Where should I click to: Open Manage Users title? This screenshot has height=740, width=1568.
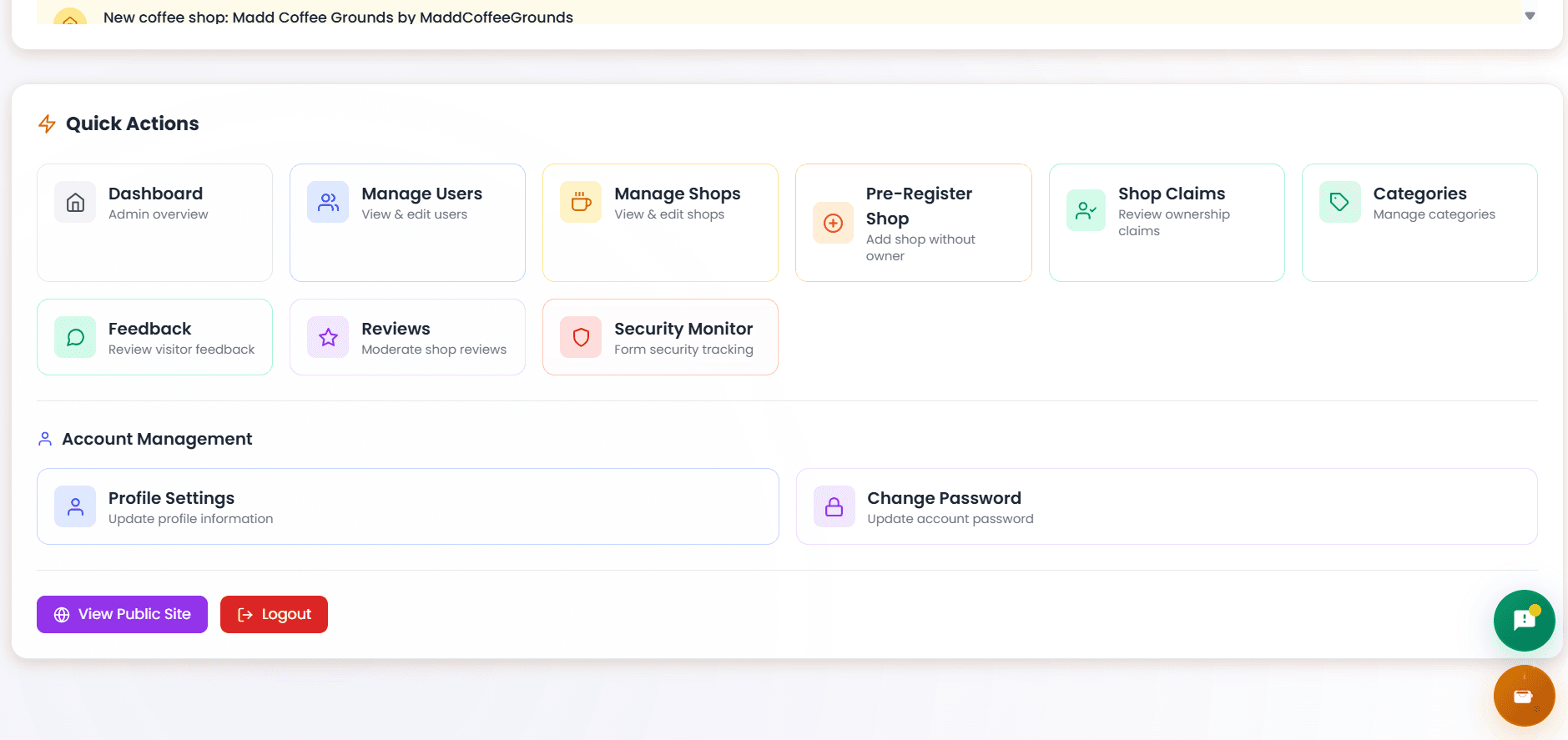click(x=421, y=194)
